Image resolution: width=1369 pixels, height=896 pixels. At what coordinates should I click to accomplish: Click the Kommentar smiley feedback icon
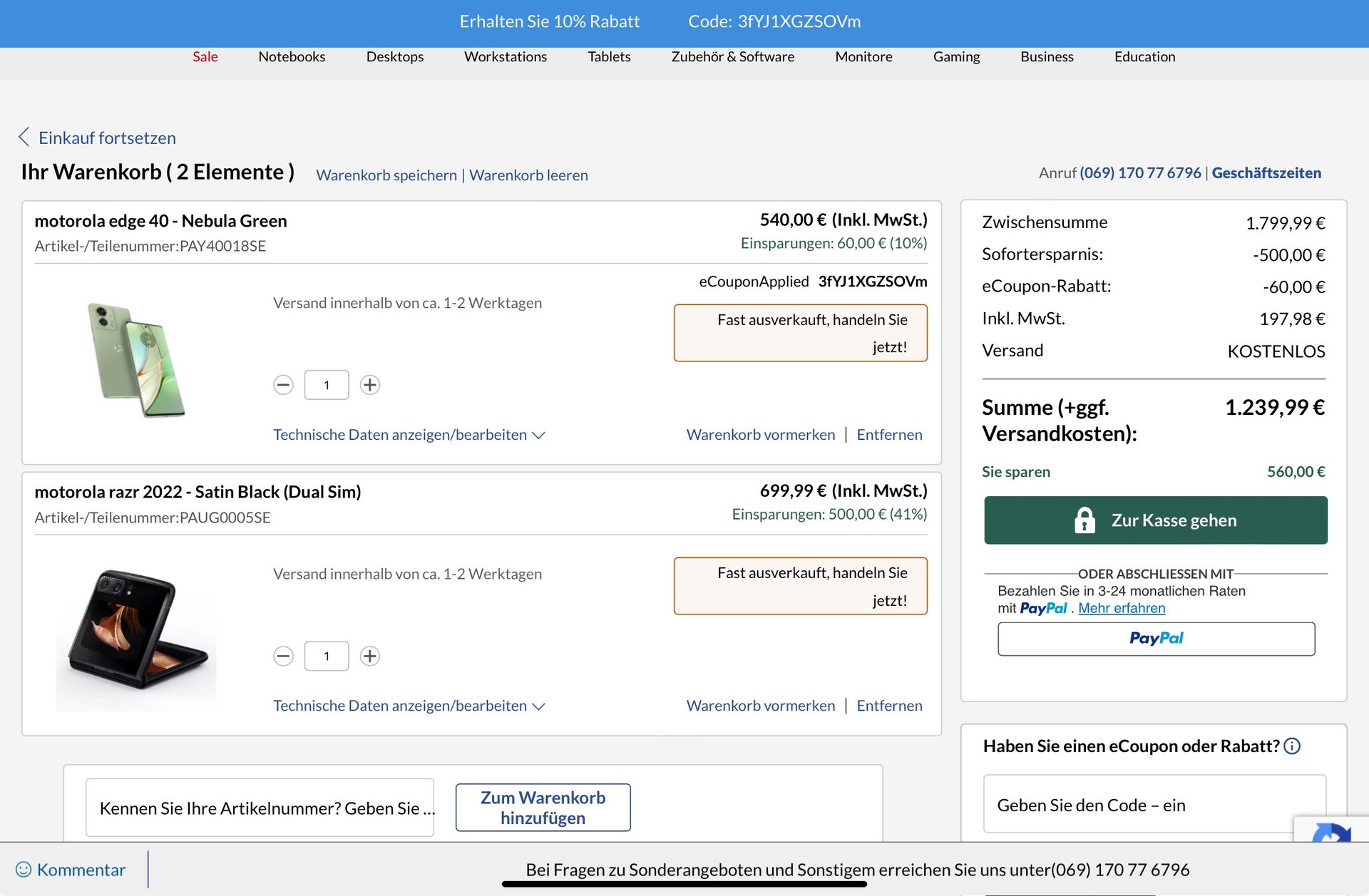pyautogui.click(x=24, y=870)
